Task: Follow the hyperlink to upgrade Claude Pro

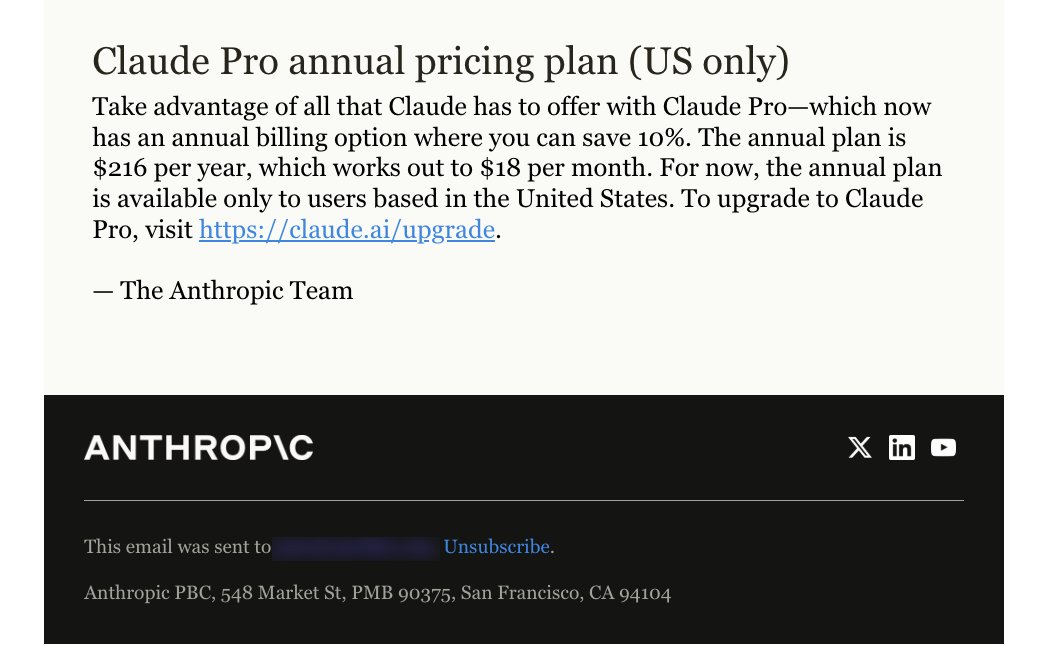Action: [x=346, y=230]
